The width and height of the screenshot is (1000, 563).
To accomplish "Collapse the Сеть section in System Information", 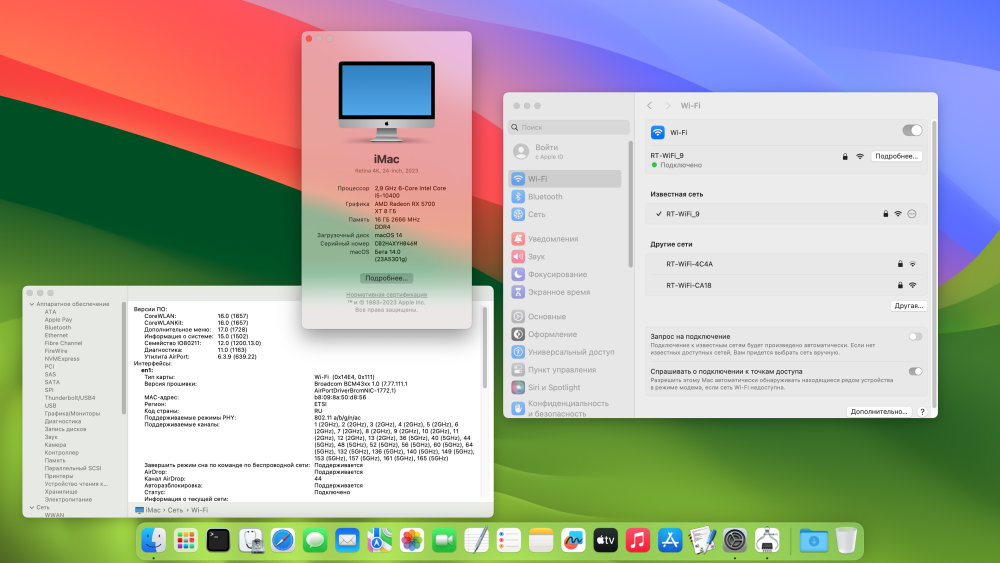I will [31, 508].
